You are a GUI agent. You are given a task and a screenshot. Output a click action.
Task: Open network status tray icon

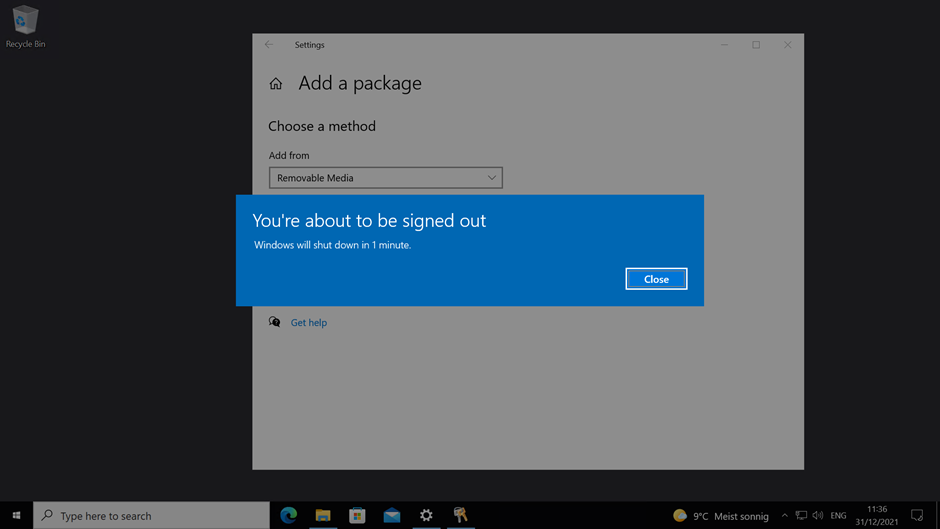801,515
